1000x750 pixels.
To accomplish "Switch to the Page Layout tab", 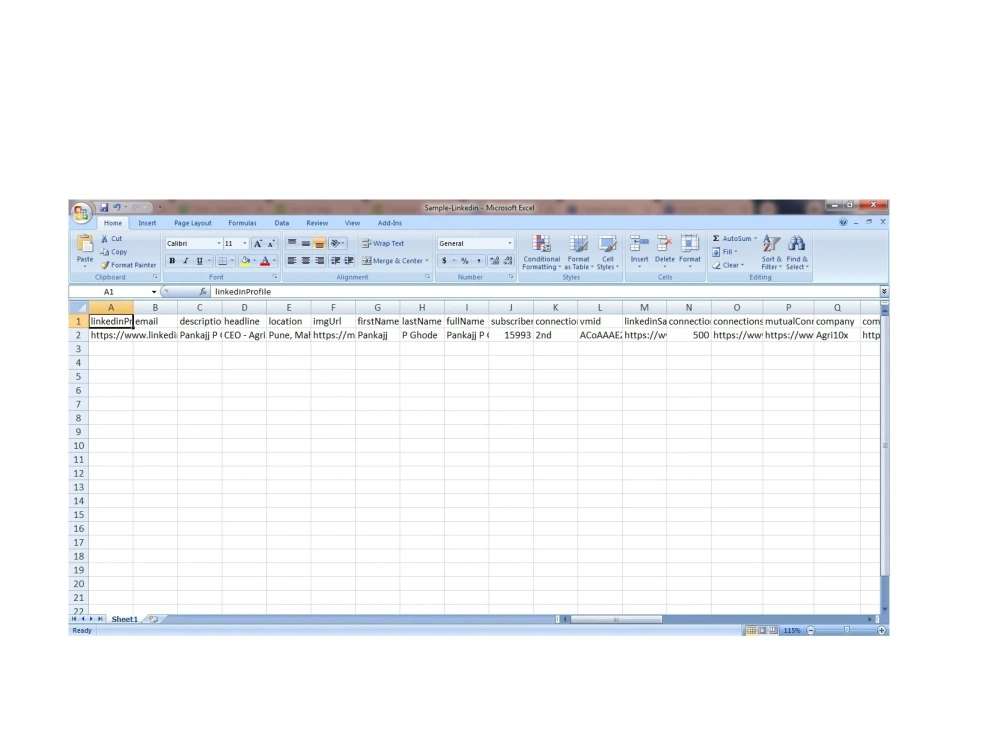I will [193, 223].
